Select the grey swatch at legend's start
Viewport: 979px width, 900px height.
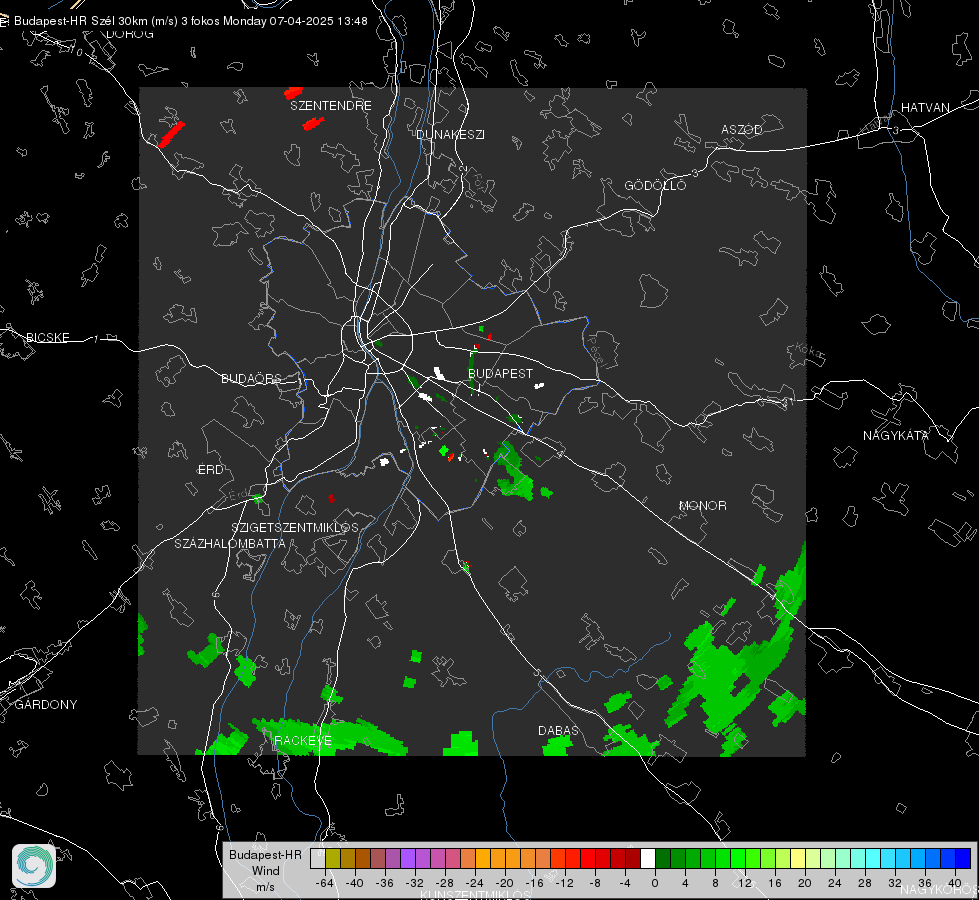click(318, 859)
